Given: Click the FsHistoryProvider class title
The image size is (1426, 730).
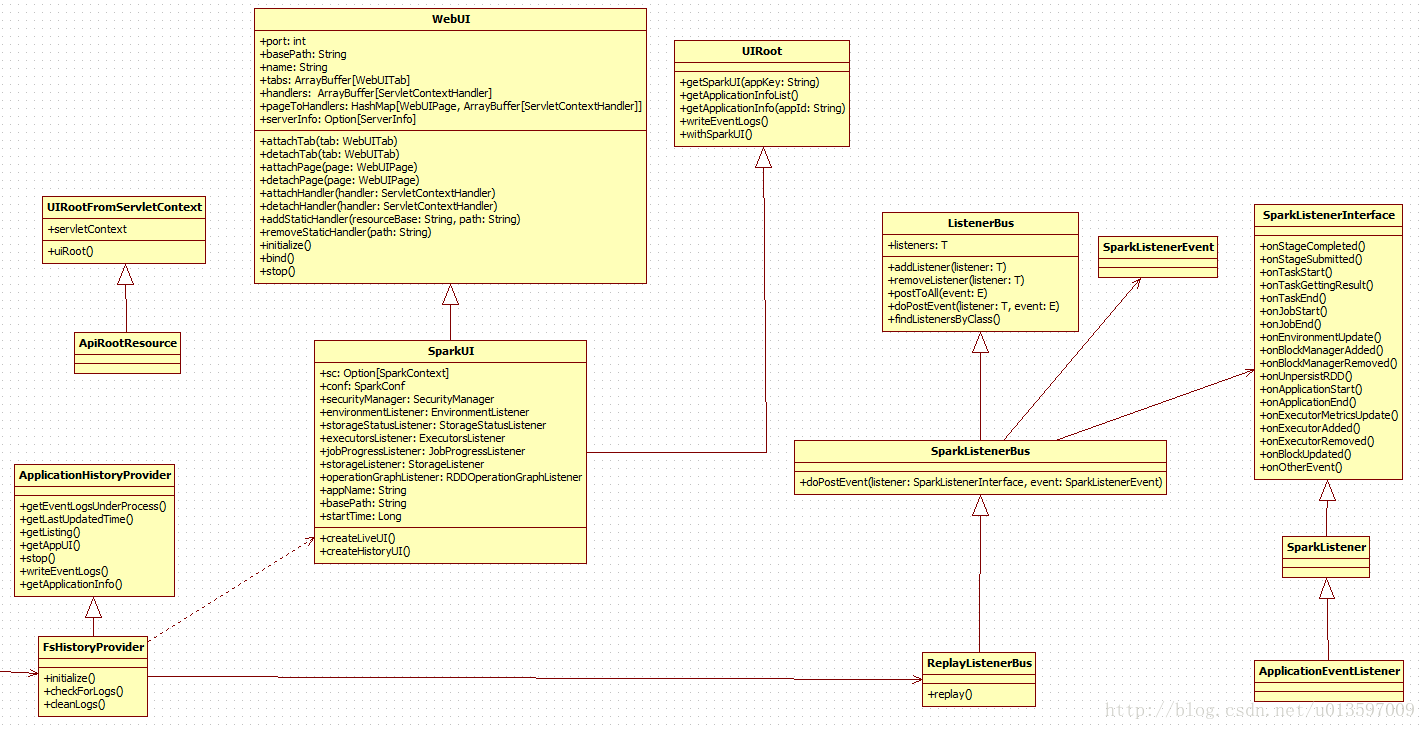Looking at the screenshot, I should (93, 647).
